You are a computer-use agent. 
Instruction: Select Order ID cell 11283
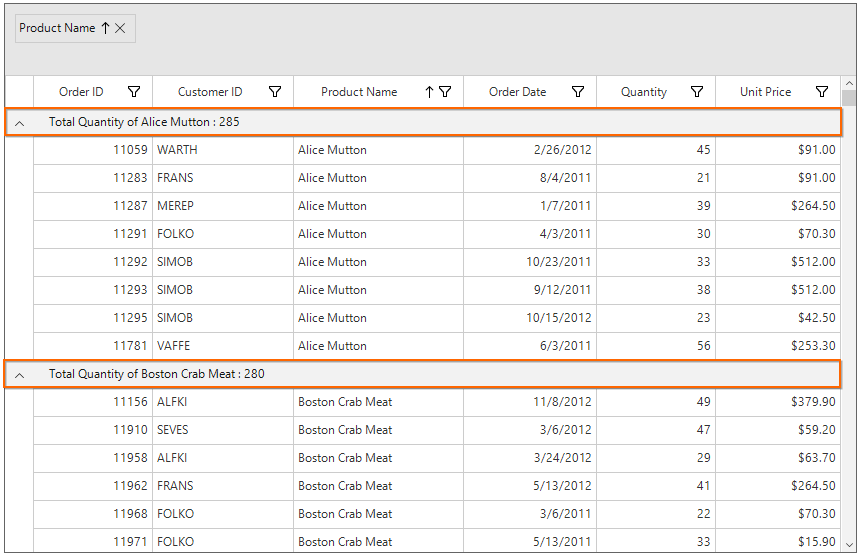click(x=93, y=178)
